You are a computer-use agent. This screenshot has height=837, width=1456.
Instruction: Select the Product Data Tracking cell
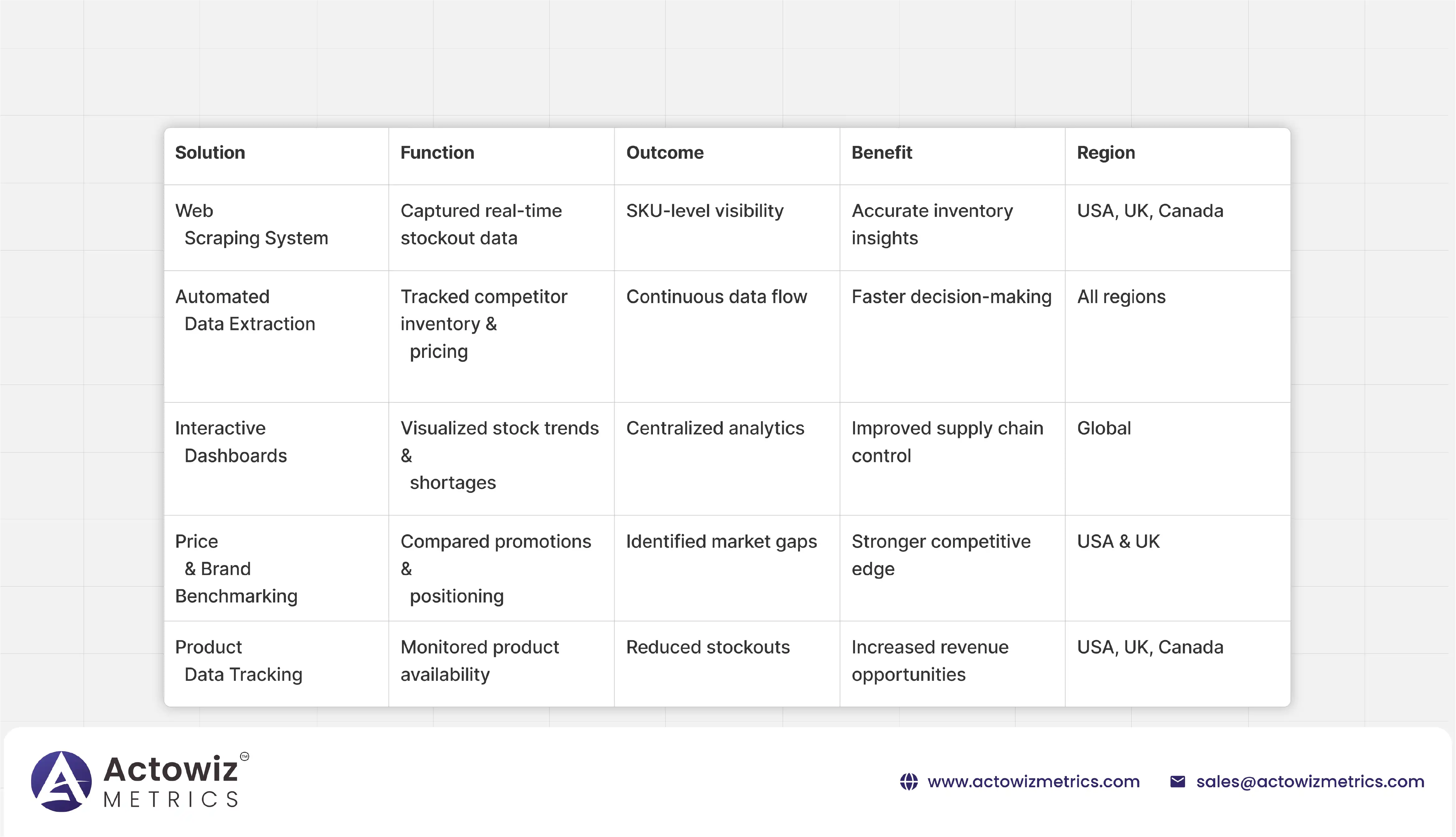239,661
